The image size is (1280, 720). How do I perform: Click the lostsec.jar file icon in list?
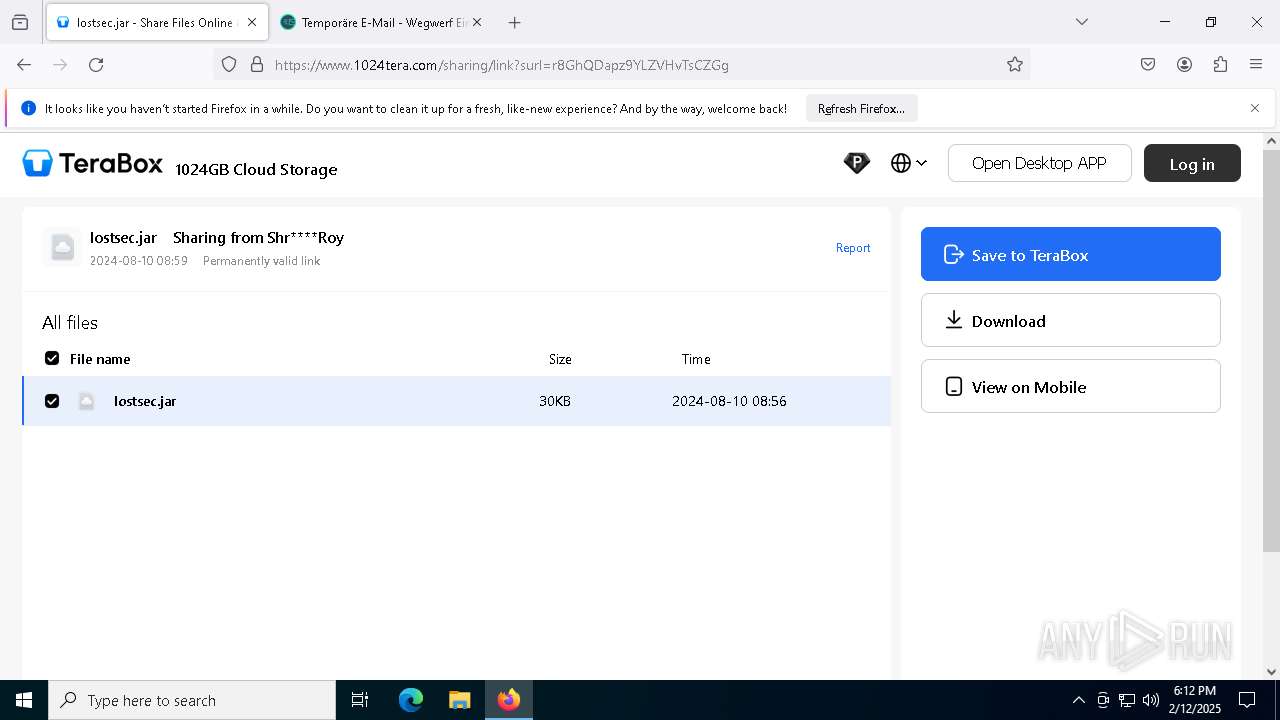87,401
